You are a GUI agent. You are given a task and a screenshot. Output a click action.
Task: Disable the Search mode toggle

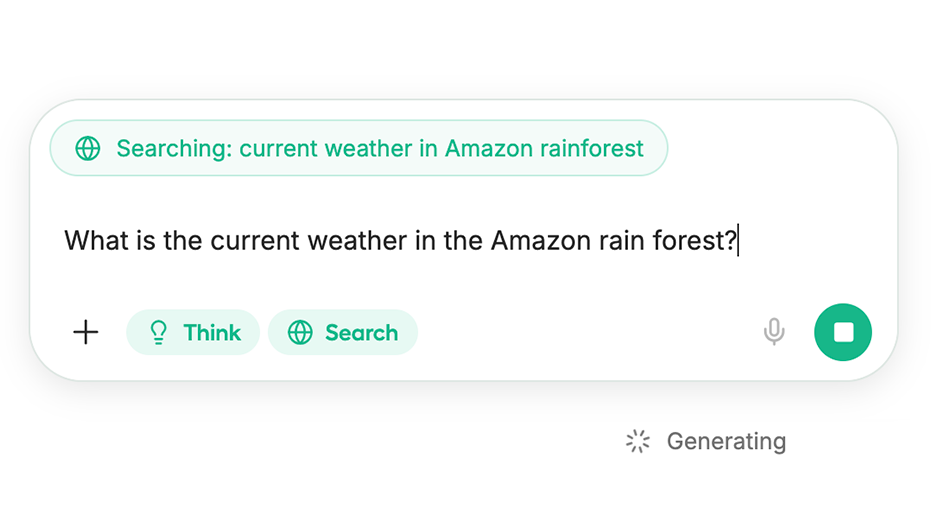coord(342,333)
